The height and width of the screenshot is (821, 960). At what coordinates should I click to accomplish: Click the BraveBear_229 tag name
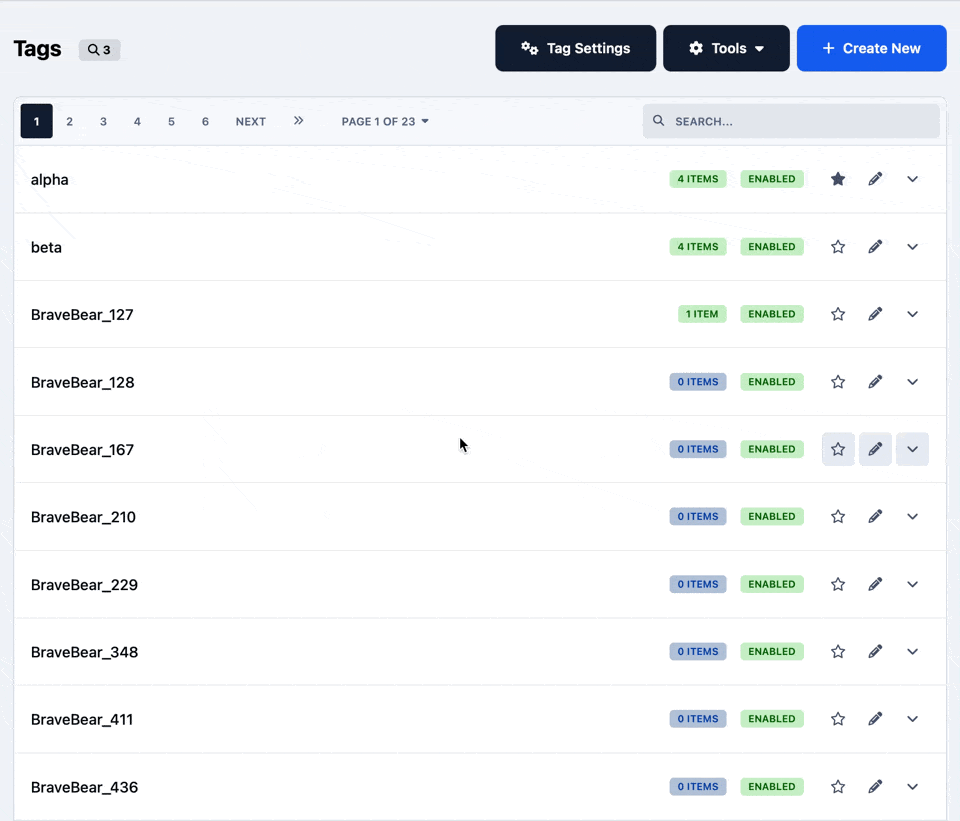[x=84, y=585]
